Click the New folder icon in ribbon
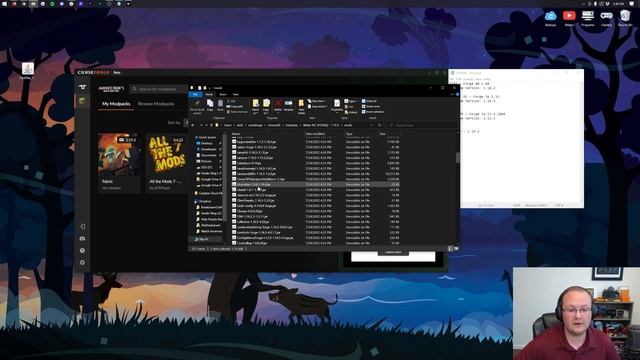The width and height of the screenshot is (640, 360). click(x=301, y=106)
